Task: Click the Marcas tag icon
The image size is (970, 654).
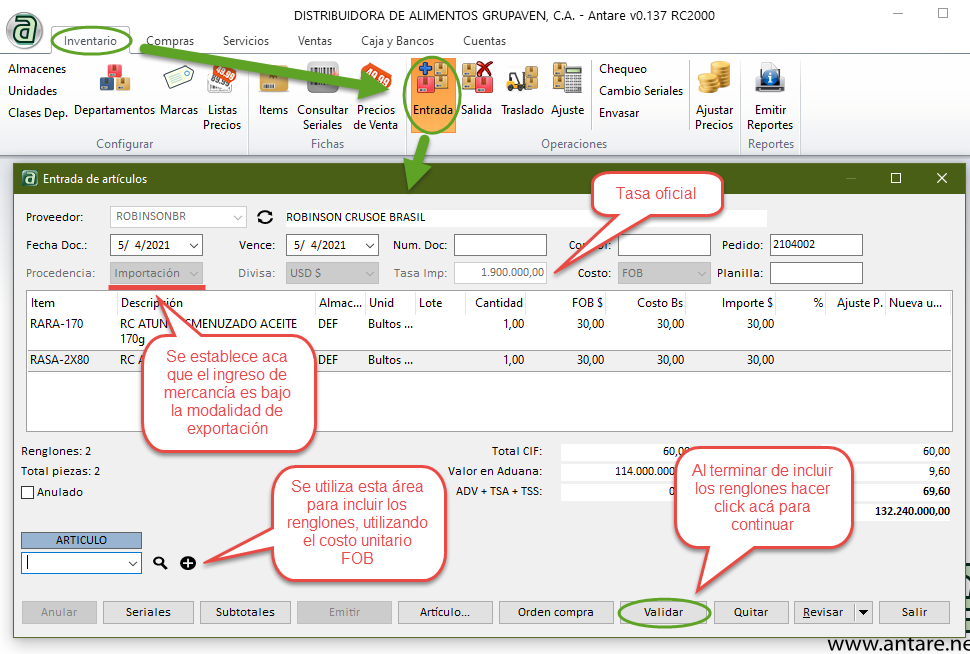Action: point(179,79)
